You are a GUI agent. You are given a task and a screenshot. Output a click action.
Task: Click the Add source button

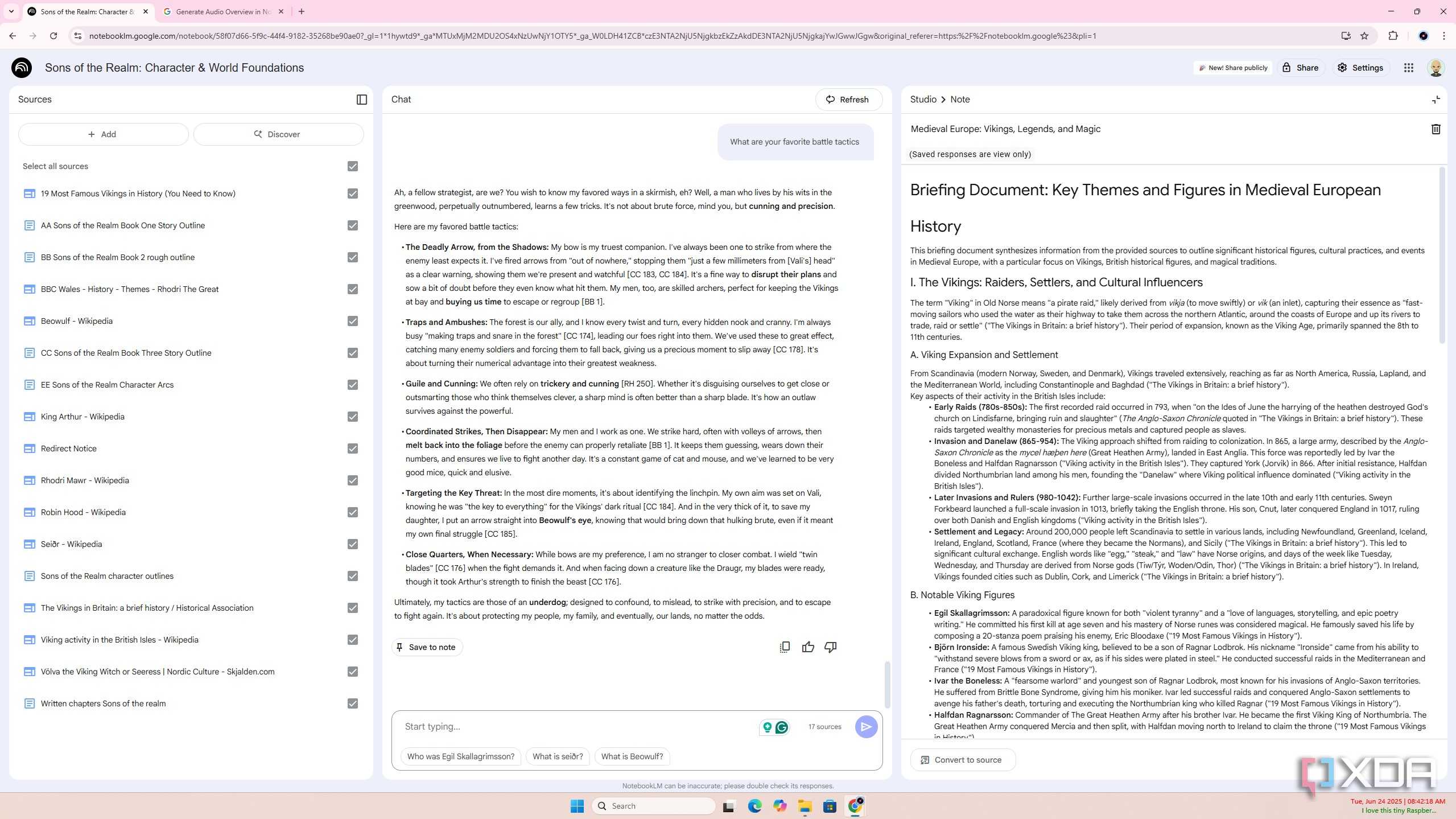(103, 134)
